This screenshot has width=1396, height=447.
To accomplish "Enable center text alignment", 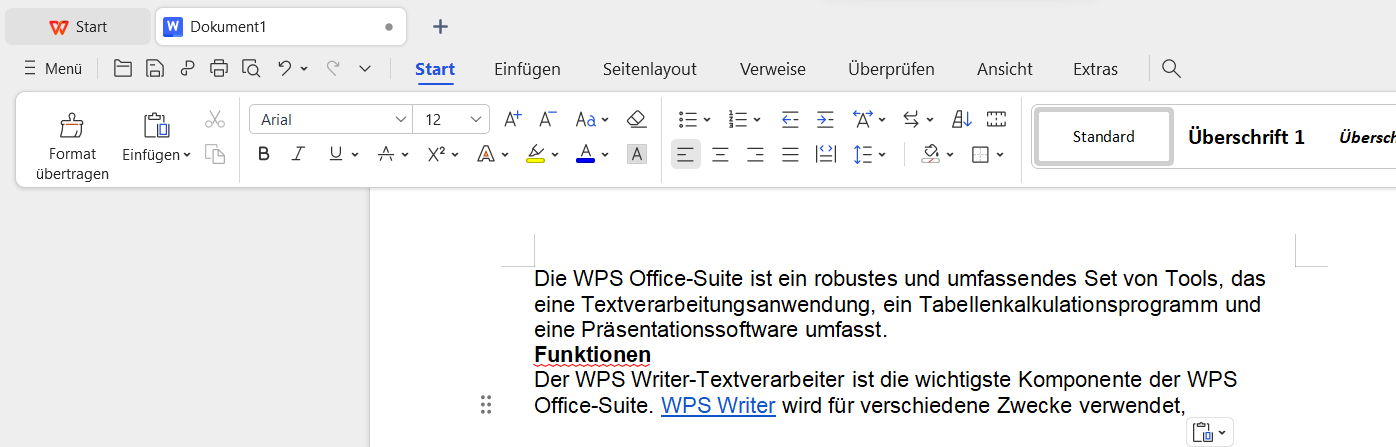I will pyautogui.click(x=720, y=154).
